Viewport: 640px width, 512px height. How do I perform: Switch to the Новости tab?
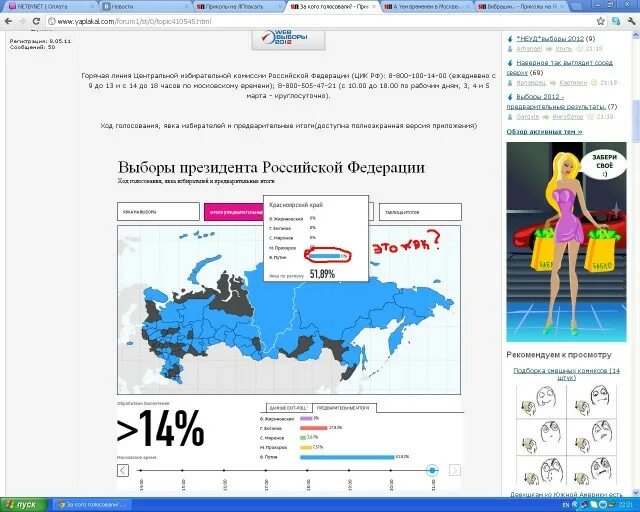[x=145, y=7]
